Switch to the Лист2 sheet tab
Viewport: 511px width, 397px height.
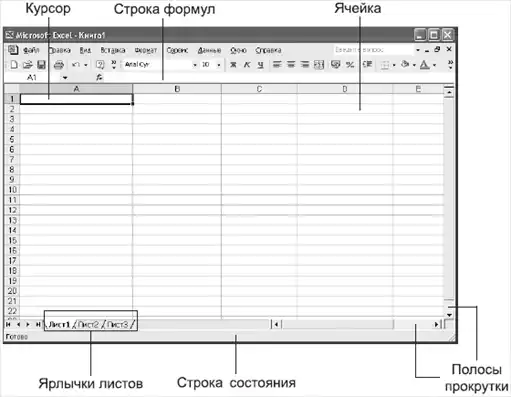(88, 324)
